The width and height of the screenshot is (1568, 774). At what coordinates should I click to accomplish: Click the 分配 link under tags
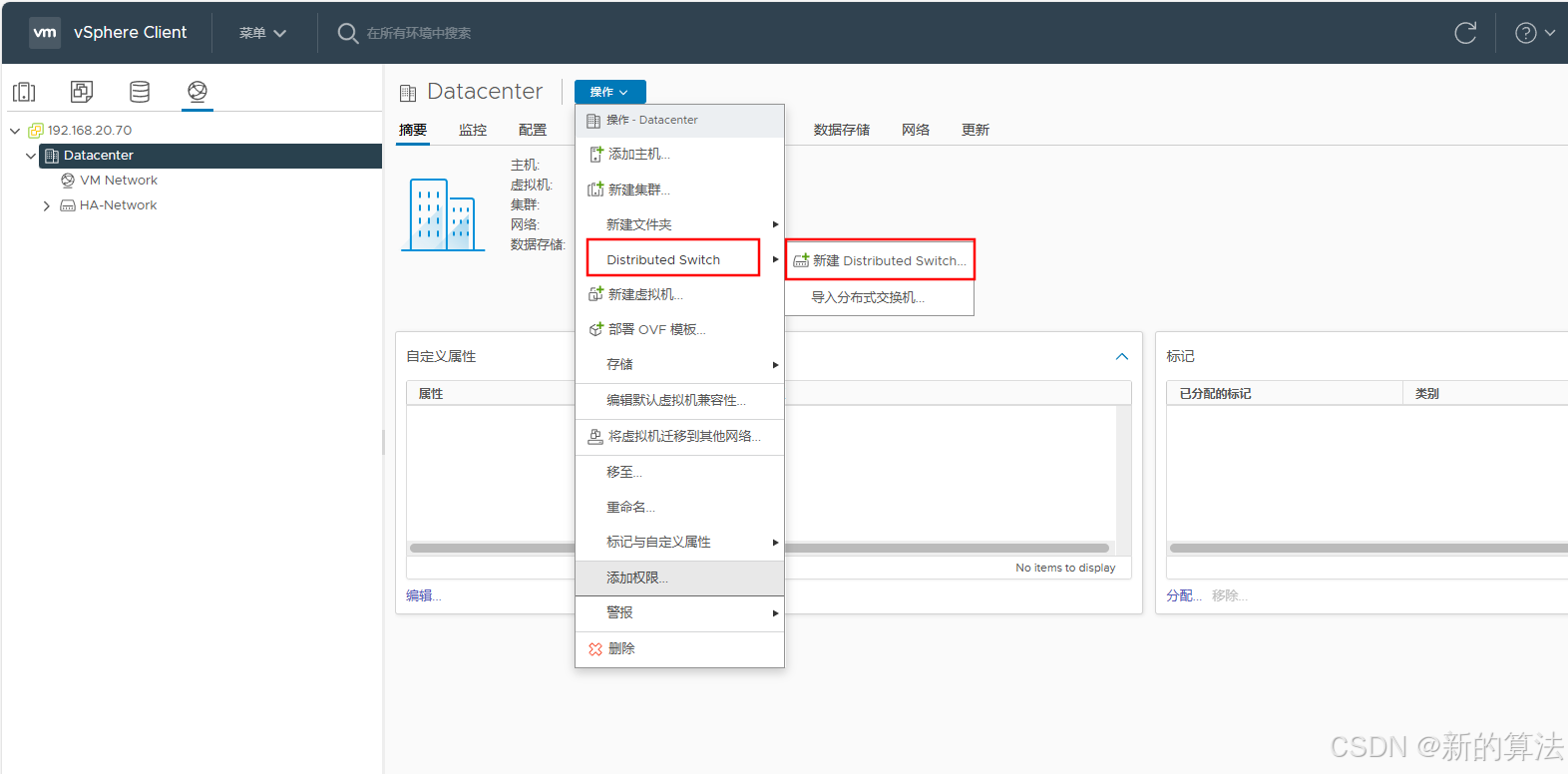click(x=1184, y=595)
